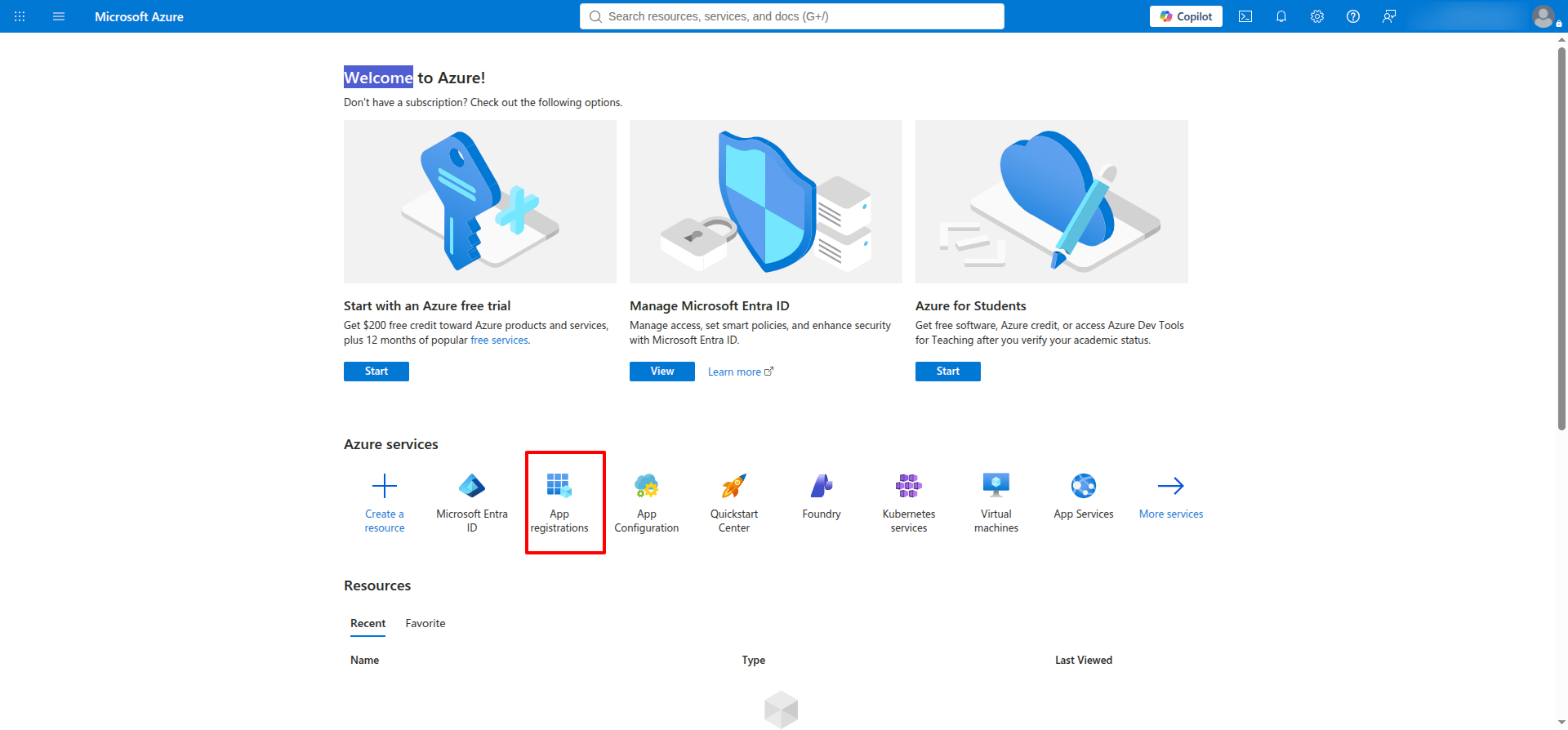Open the notifications bell
Image resolution: width=1568 pixels, height=730 pixels.
[x=1281, y=16]
